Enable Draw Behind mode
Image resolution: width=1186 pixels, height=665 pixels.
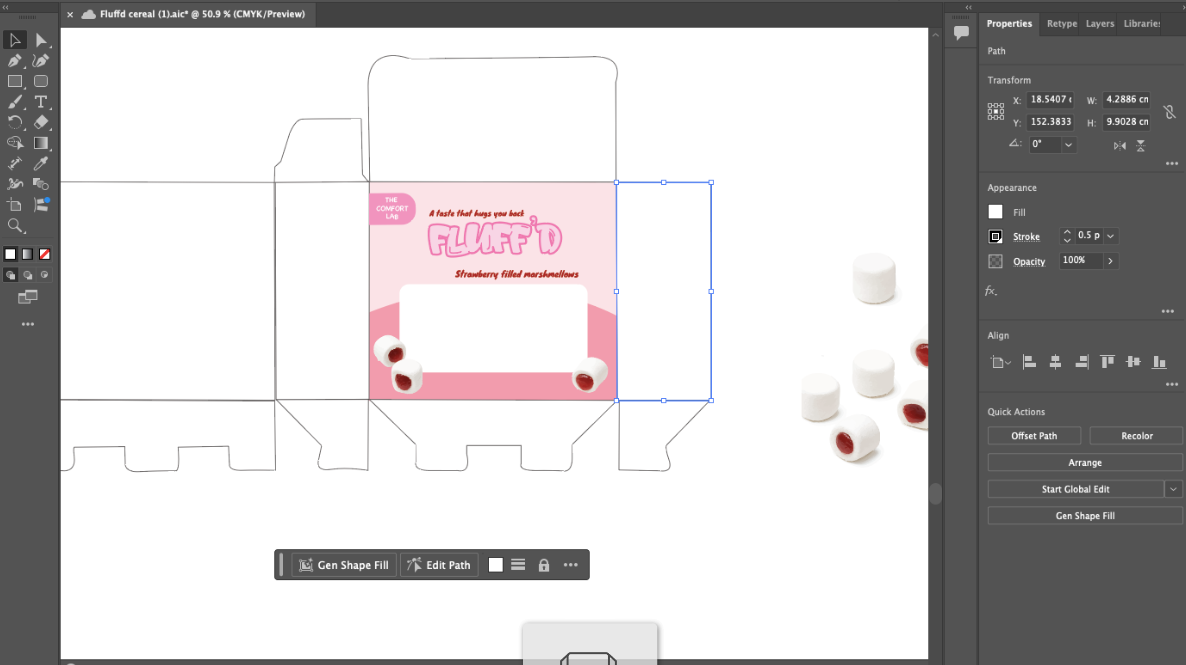point(28,275)
